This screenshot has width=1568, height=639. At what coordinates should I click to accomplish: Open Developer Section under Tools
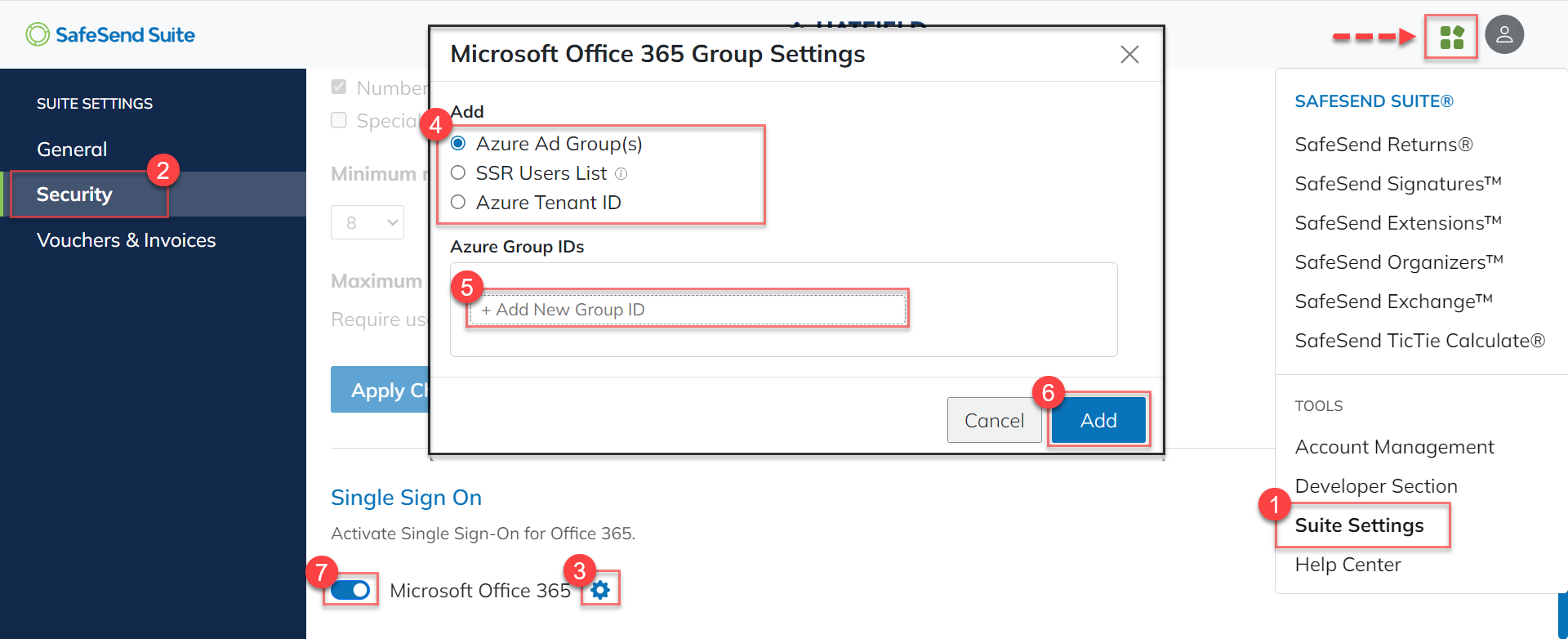1376,486
